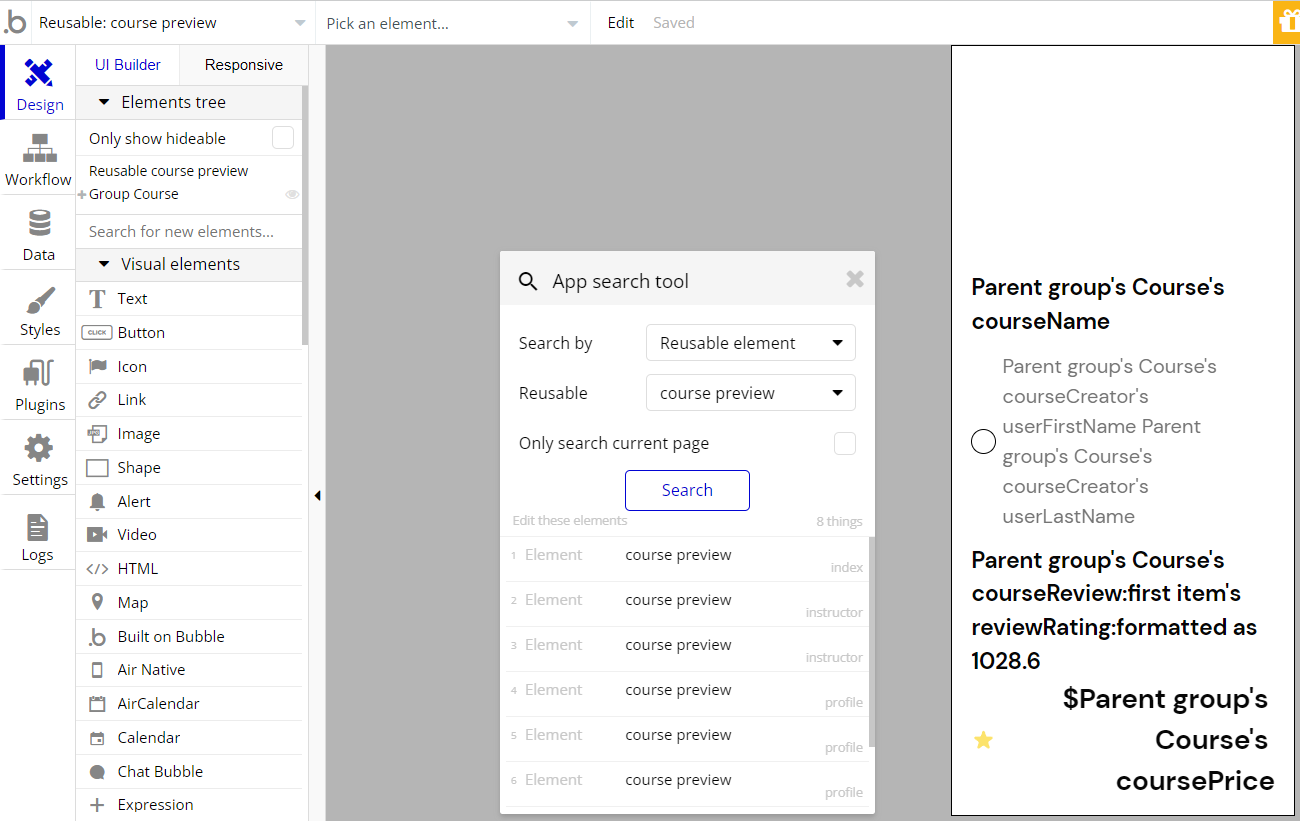1300x821 pixels.
Task: Select the Map element icon
Action: [x=97, y=602]
